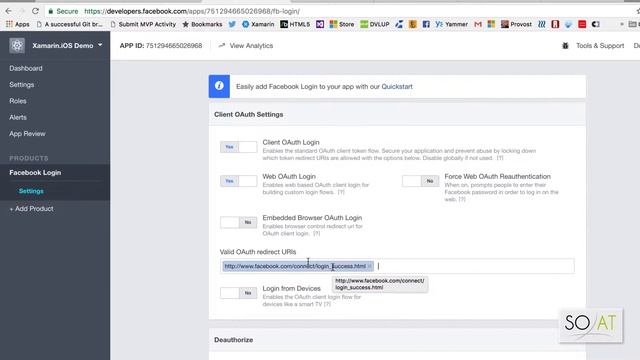Open Tools & Support
640x360 pixels.
coord(600,46)
